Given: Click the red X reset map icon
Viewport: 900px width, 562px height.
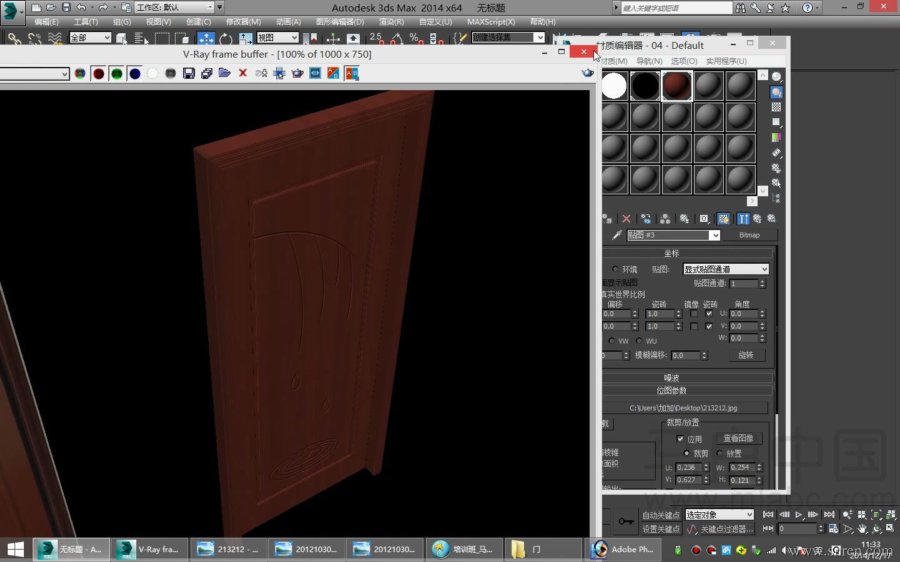Looking at the screenshot, I should click(x=626, y=218).
